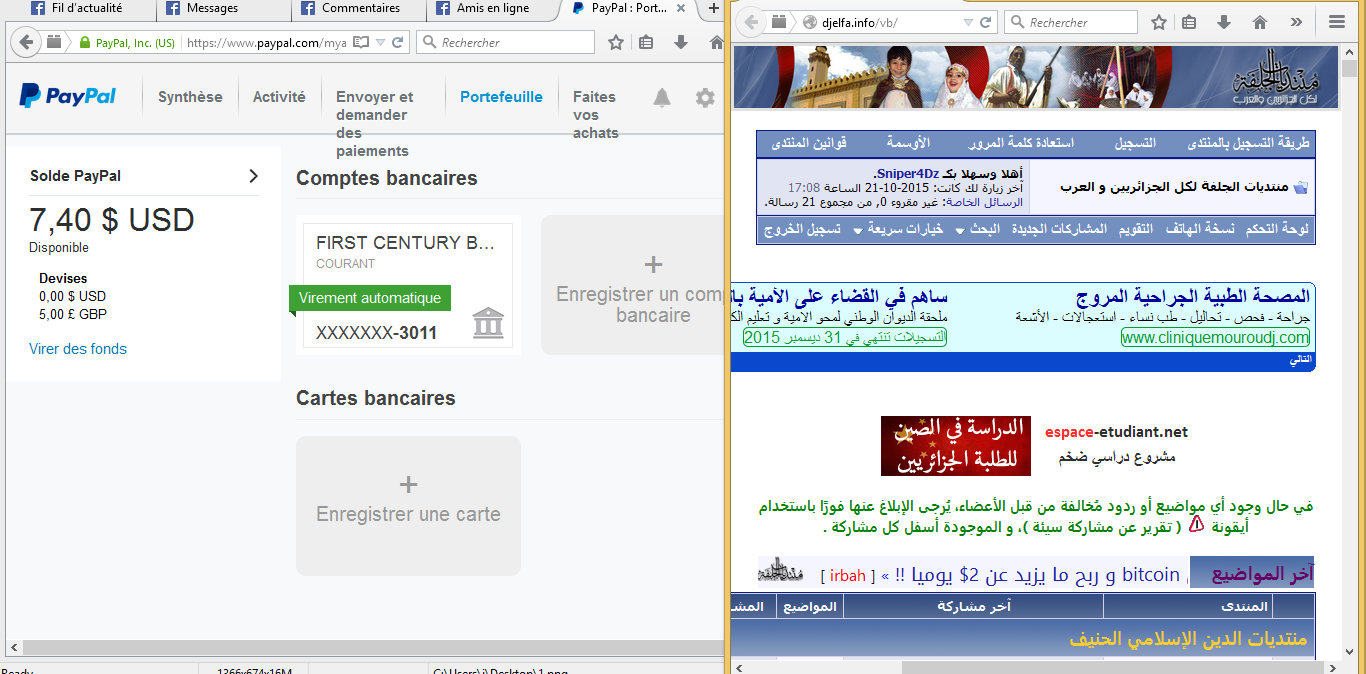The image size is (1366, 674).
Task: Go to home page in djelfa.info window
Action: pos(1260,22)
